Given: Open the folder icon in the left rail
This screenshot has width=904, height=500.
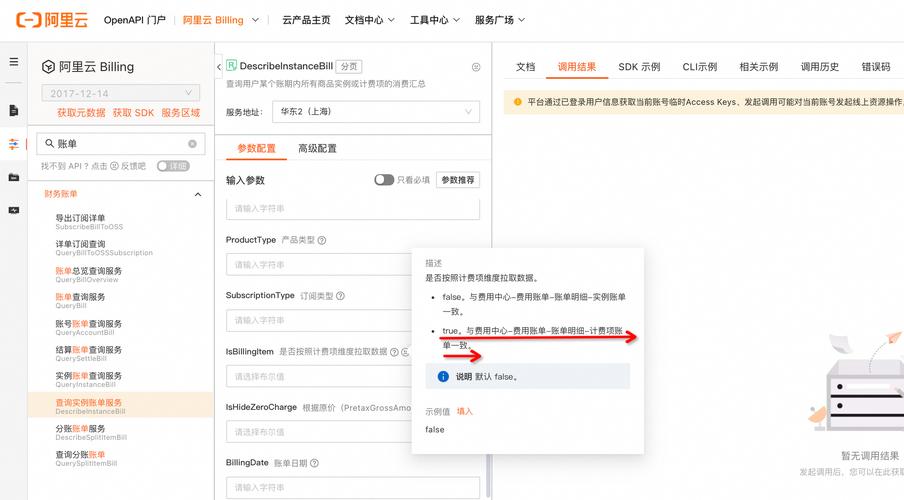Looking at the screenshot, I should [14, 177].
